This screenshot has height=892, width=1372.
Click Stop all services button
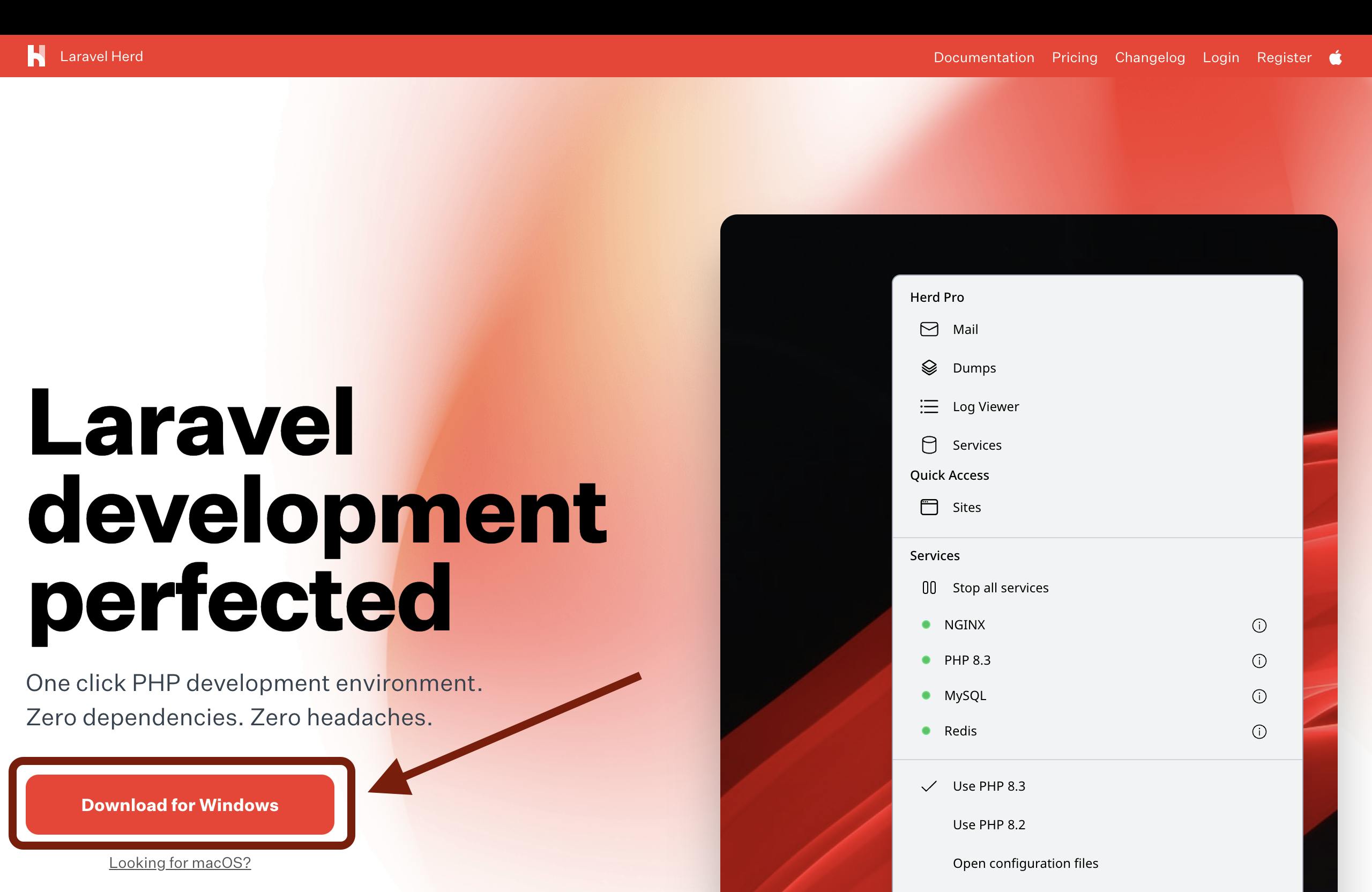[999, 588]
